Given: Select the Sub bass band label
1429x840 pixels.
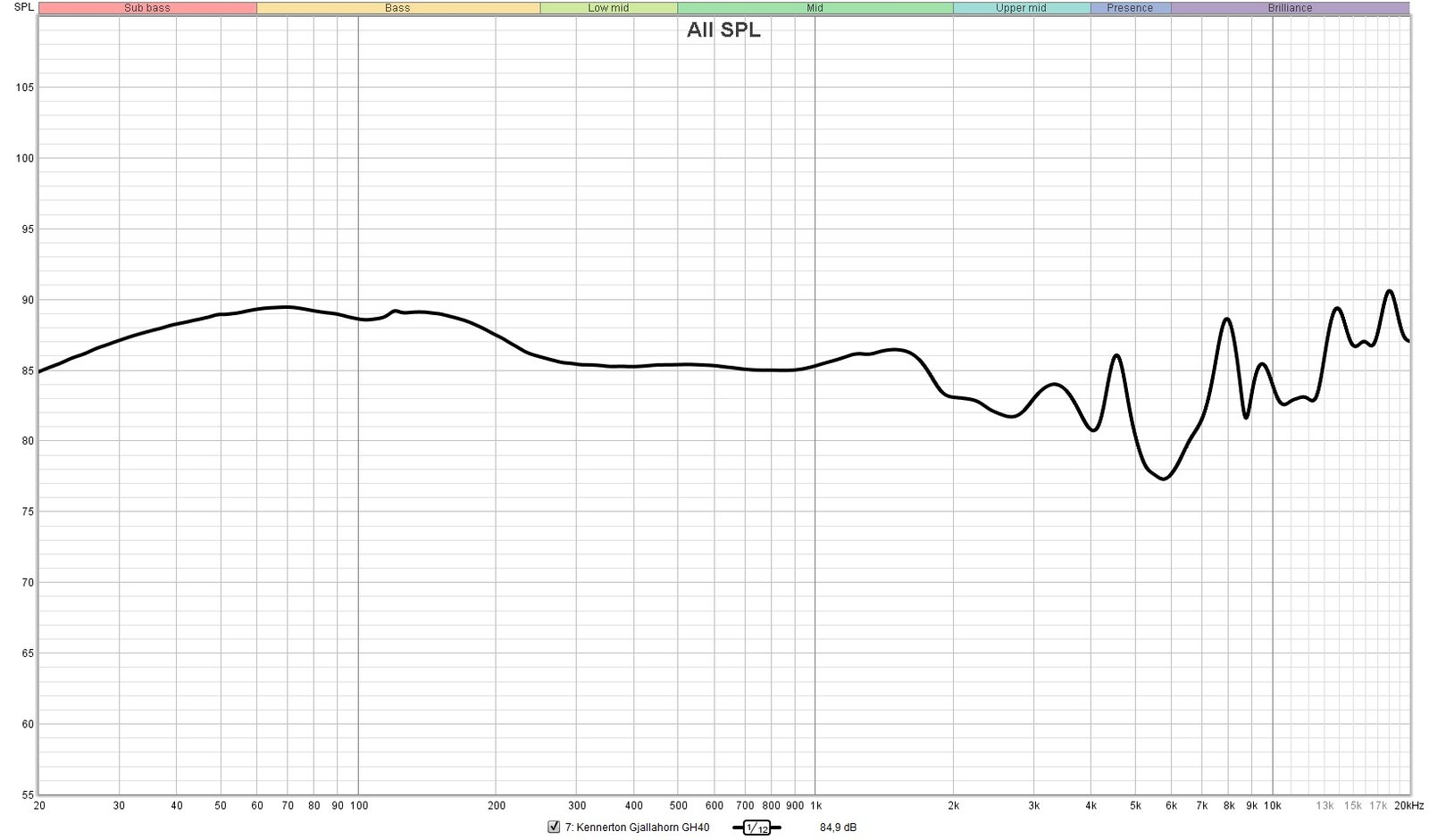Looking at the screenshot, I should tap(147, 8).
